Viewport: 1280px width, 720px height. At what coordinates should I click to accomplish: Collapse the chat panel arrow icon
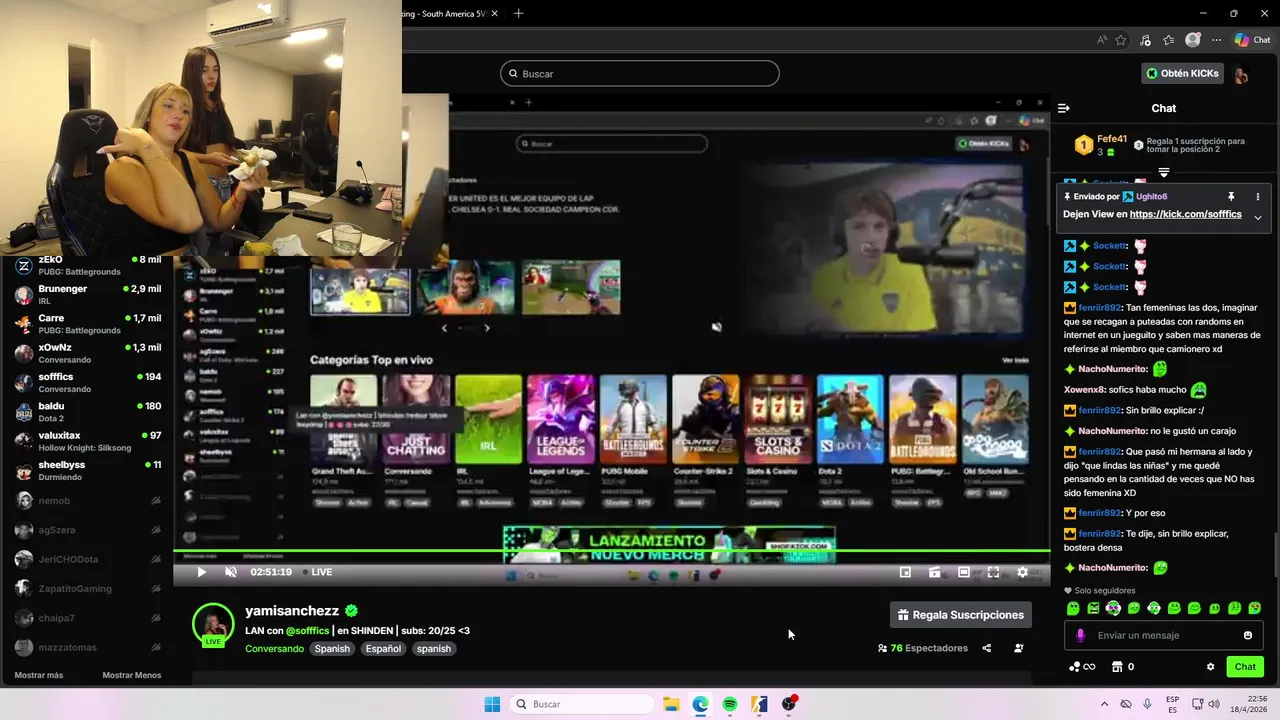[x=1064, y=108]
